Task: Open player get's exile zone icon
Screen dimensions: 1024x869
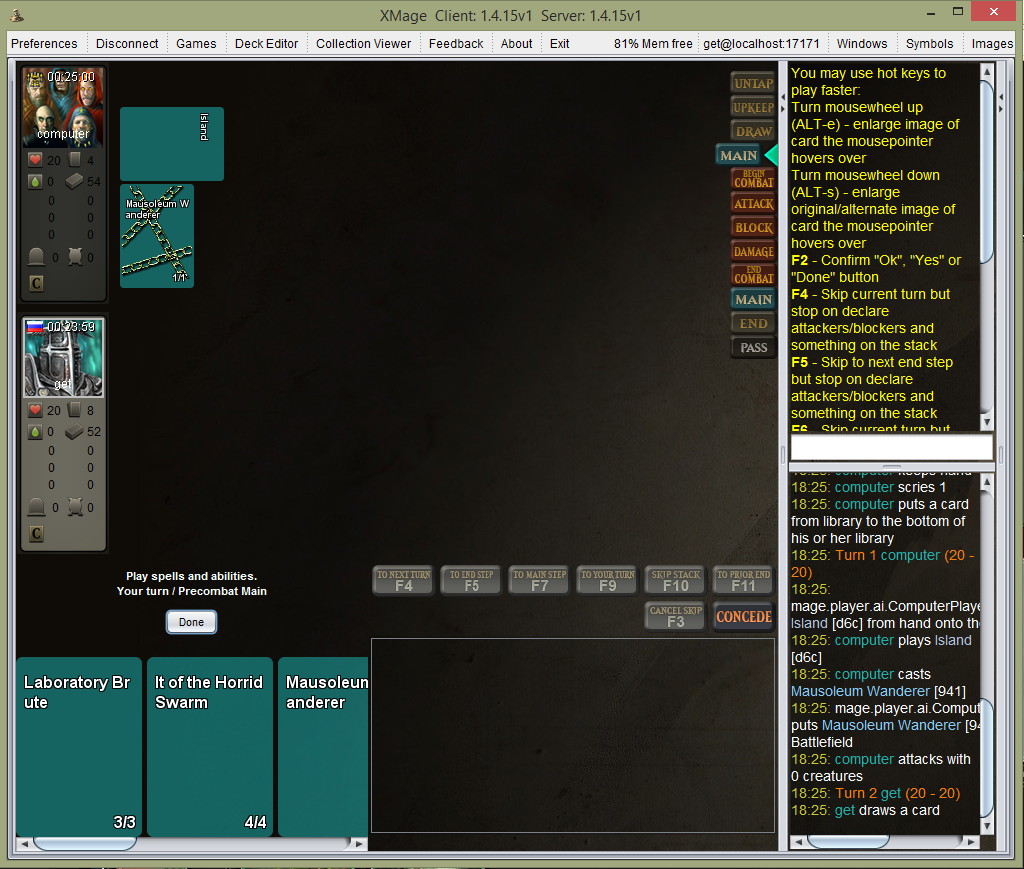Action: 76,507
